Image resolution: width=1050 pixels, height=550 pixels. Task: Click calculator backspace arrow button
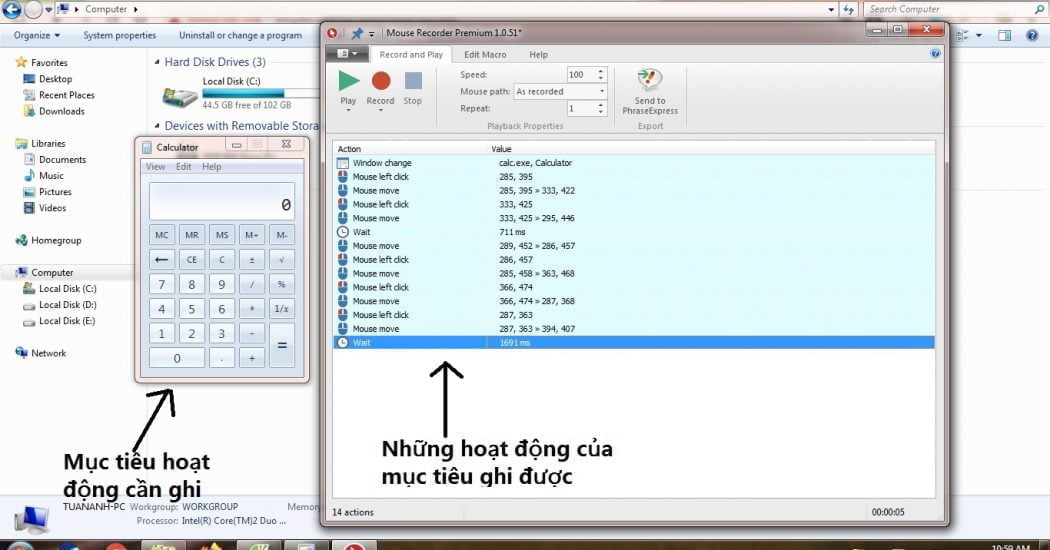click(x=161, y=259)
